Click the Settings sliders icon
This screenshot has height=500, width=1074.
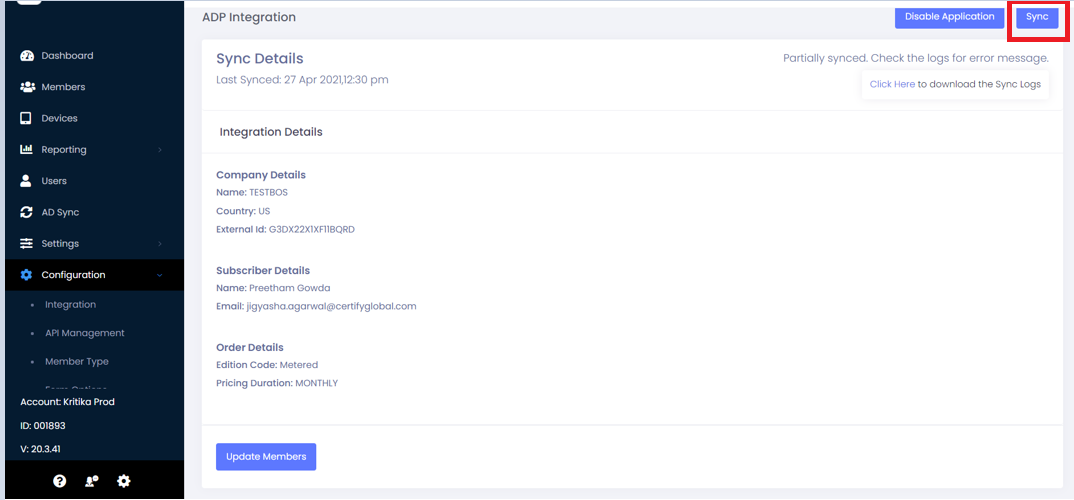click(x=26, y=243)
